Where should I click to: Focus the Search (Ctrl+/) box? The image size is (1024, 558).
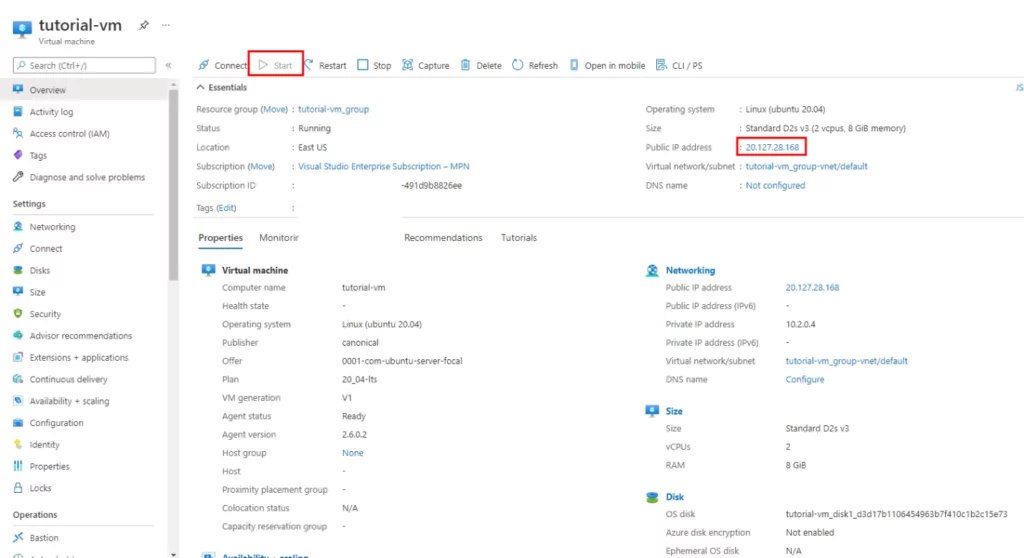84,65
